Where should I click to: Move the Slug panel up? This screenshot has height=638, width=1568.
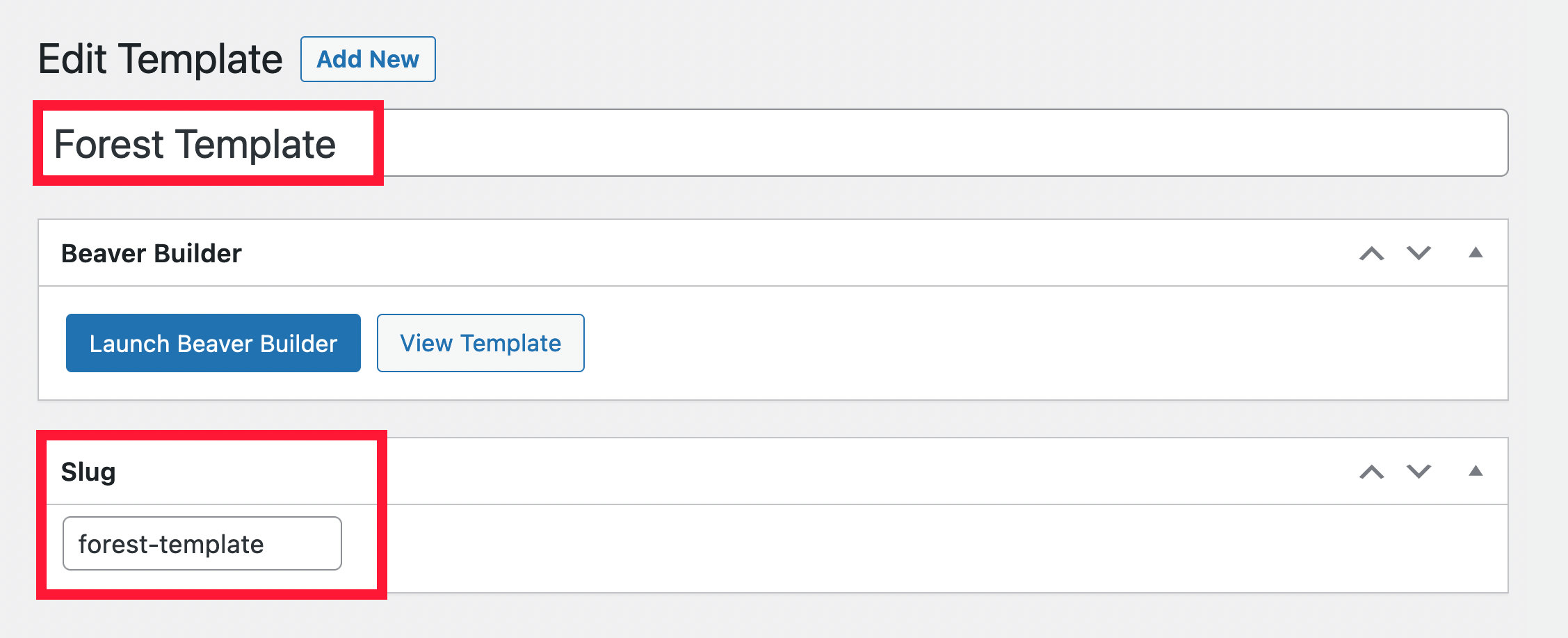point(1371,471)
